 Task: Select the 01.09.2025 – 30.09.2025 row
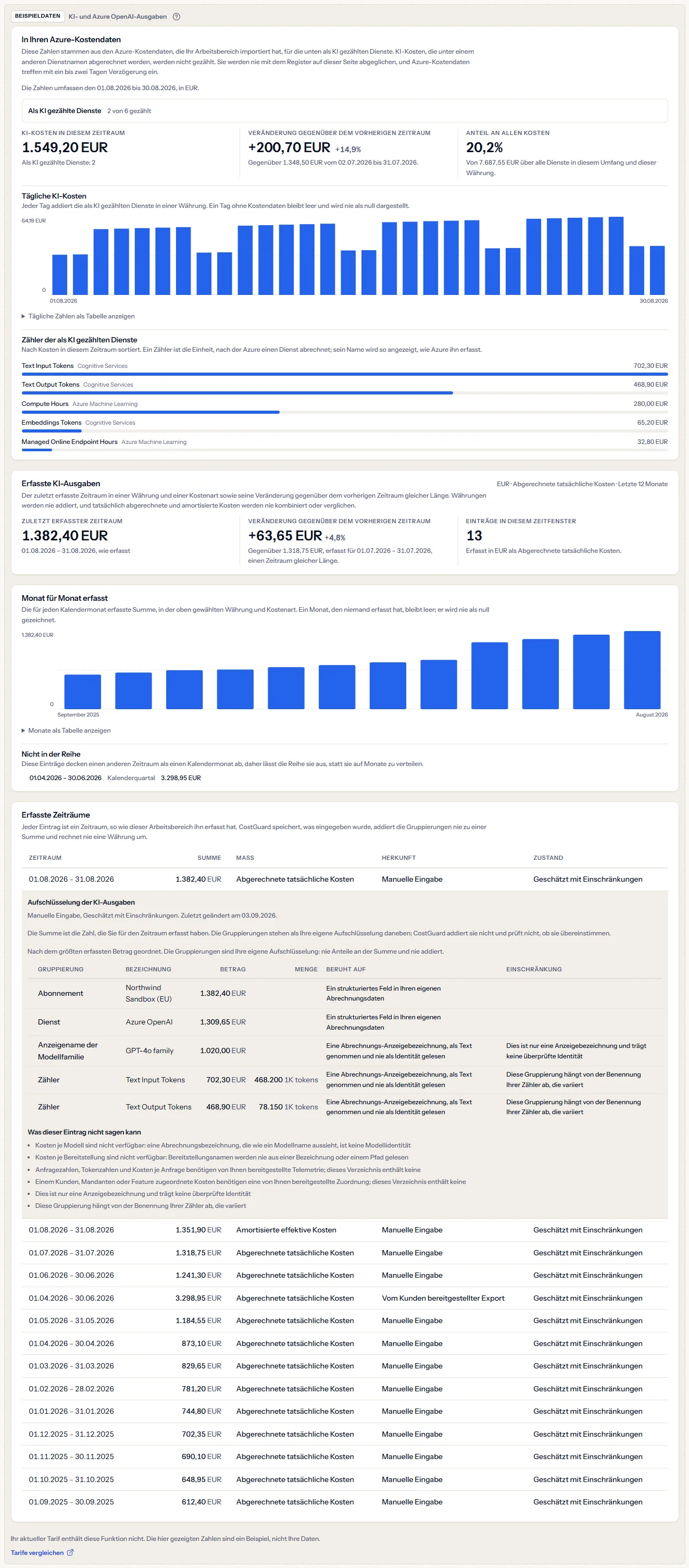point(344,1502)
